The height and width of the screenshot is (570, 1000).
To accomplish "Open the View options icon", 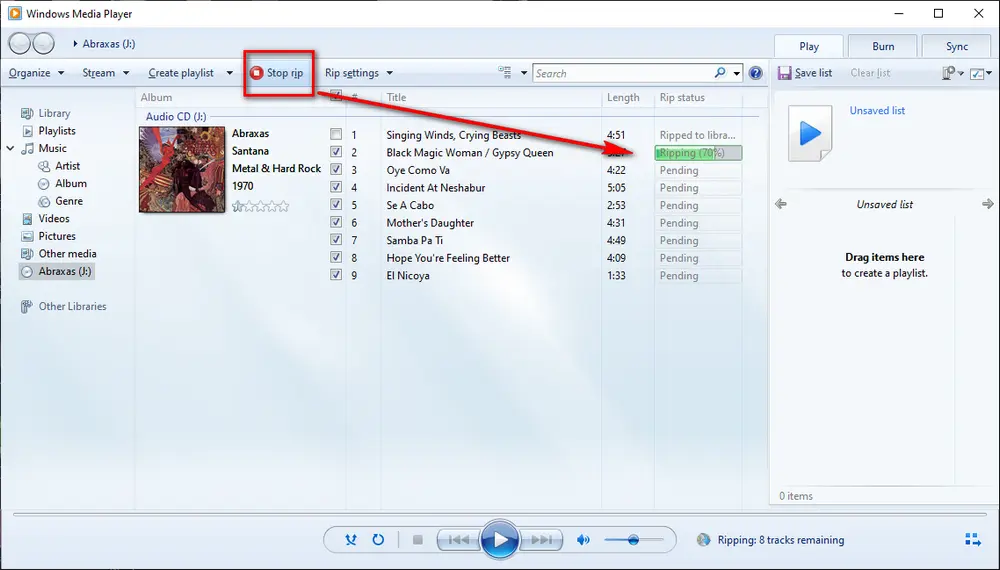I will tap(505, 73).
